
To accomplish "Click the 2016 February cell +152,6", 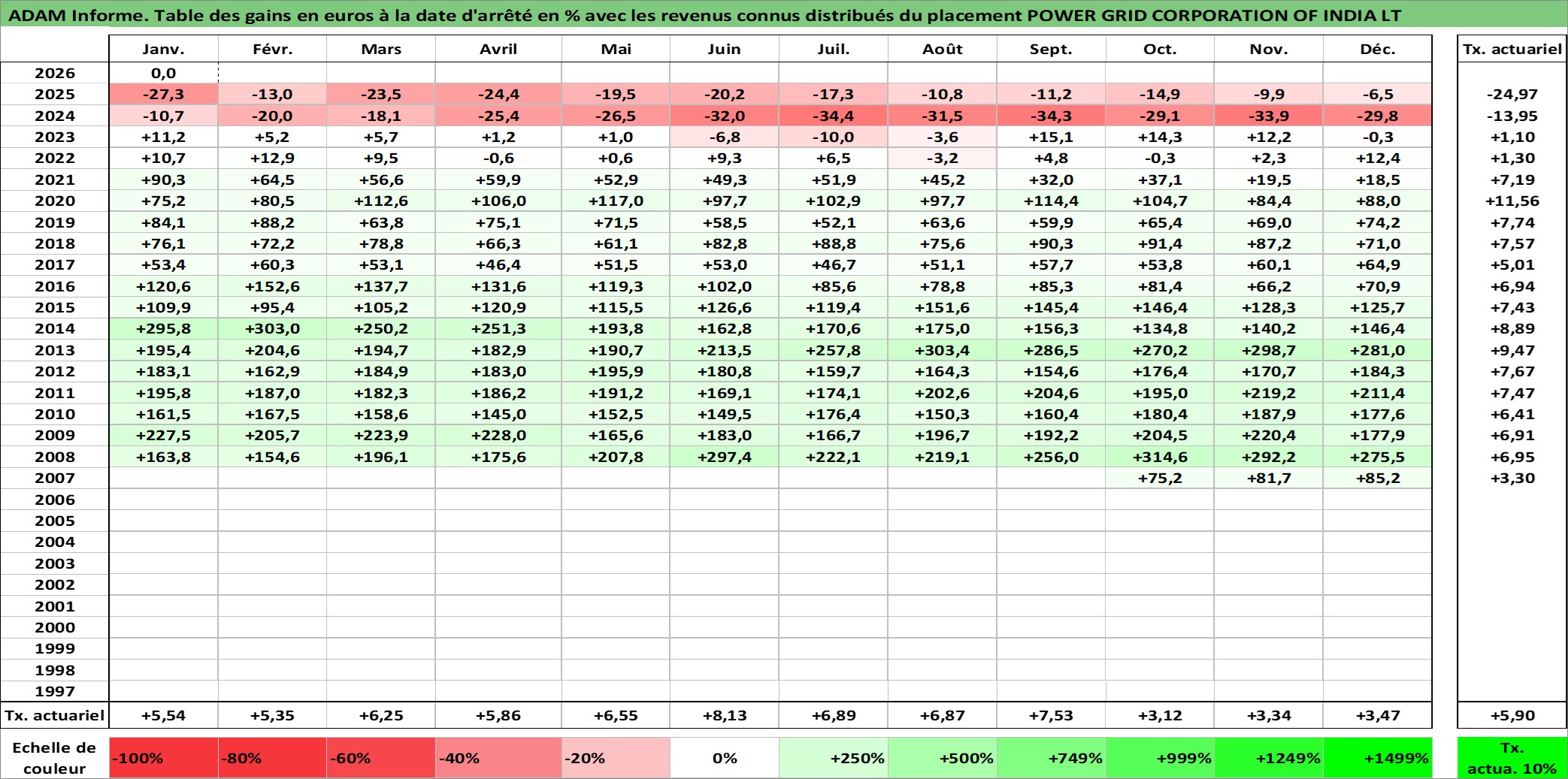I will 273,286.
